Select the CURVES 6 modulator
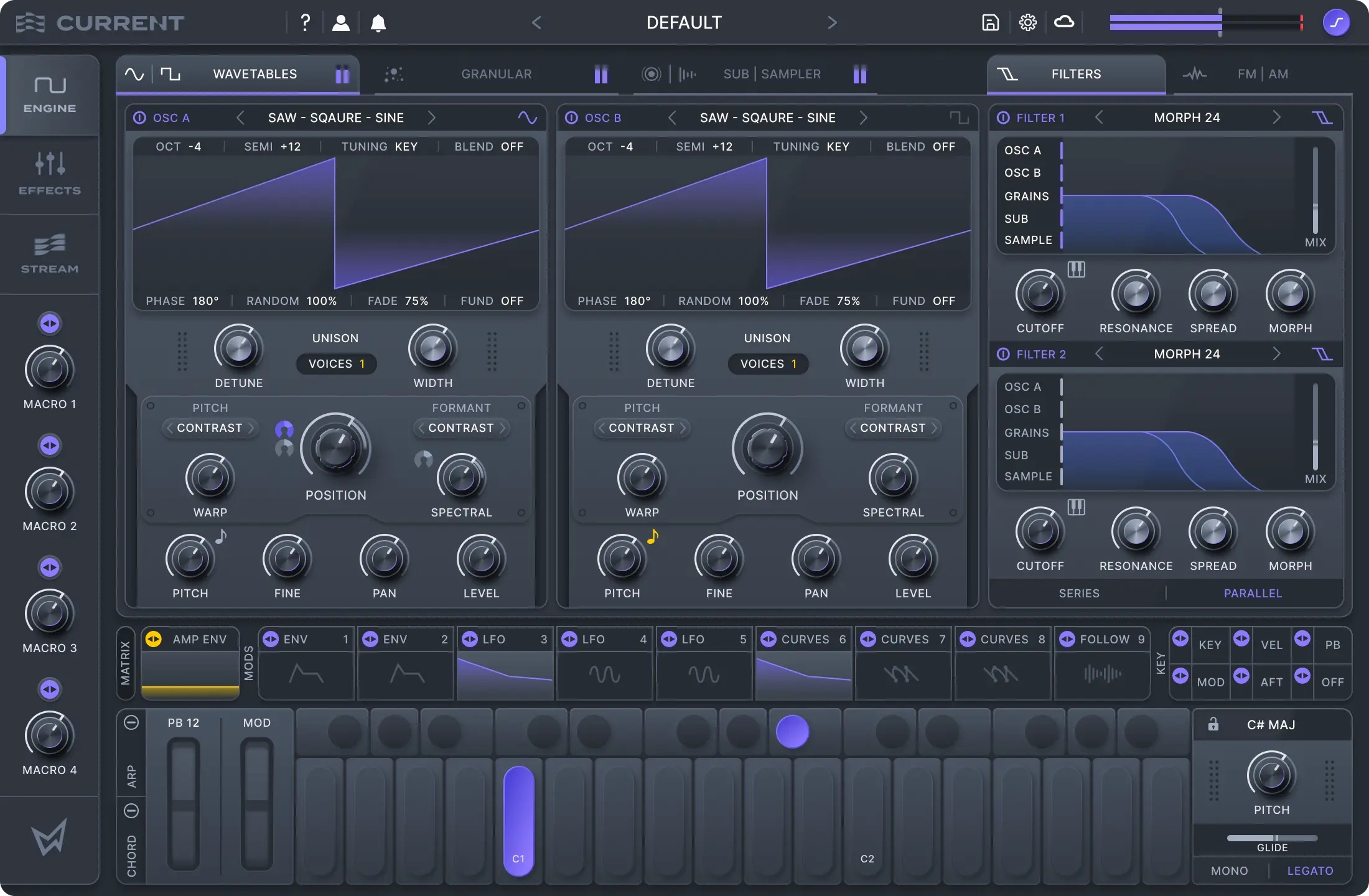Viewport: 1369px width, 896px height. point(804,663)
